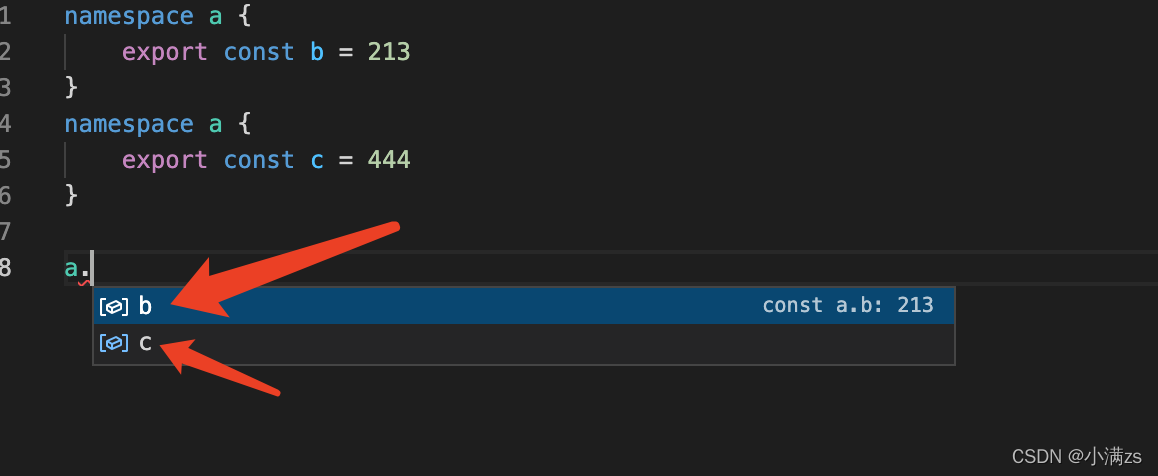The width and height of the screenshot is (1158, 476).
Task: Click the CSDN @小满zs watermark
Action: click(x=1077, y=456)
